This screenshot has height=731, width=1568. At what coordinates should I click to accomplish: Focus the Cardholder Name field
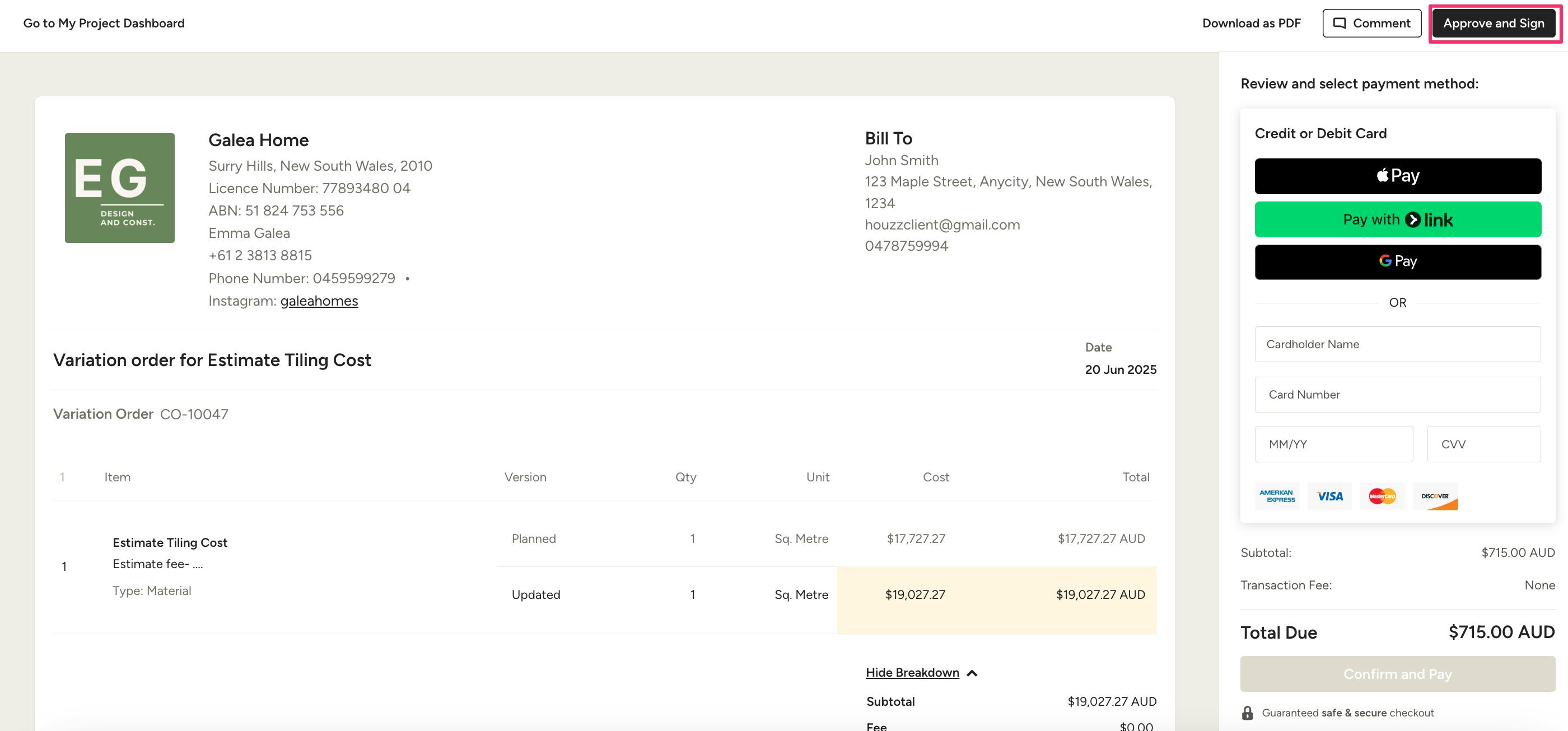coord(1398,344)
